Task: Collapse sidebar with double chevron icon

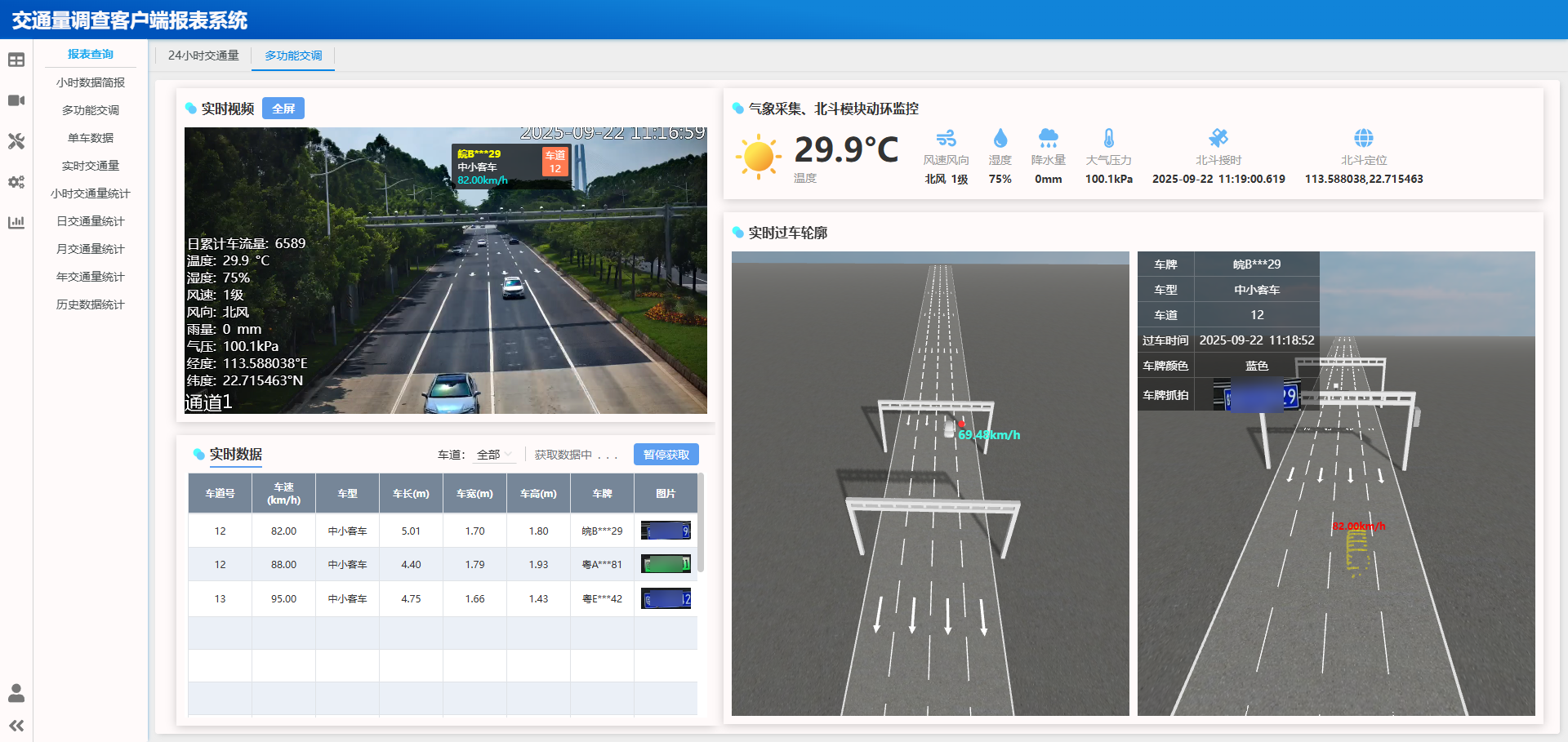Action: [x=16, y=725]
